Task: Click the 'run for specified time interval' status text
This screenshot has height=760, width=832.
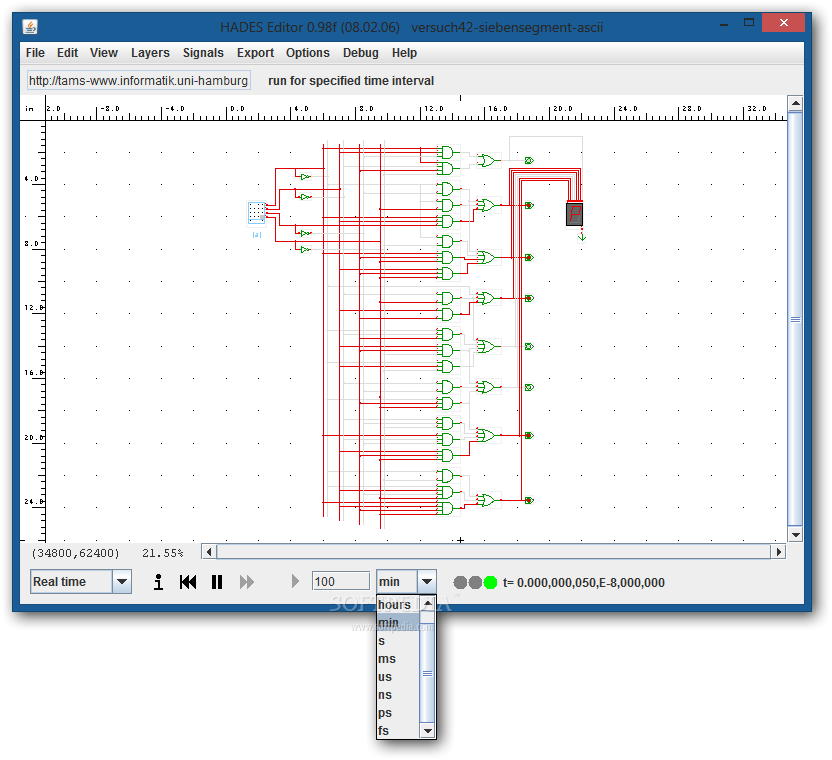Action: click(x=351, y=81)
